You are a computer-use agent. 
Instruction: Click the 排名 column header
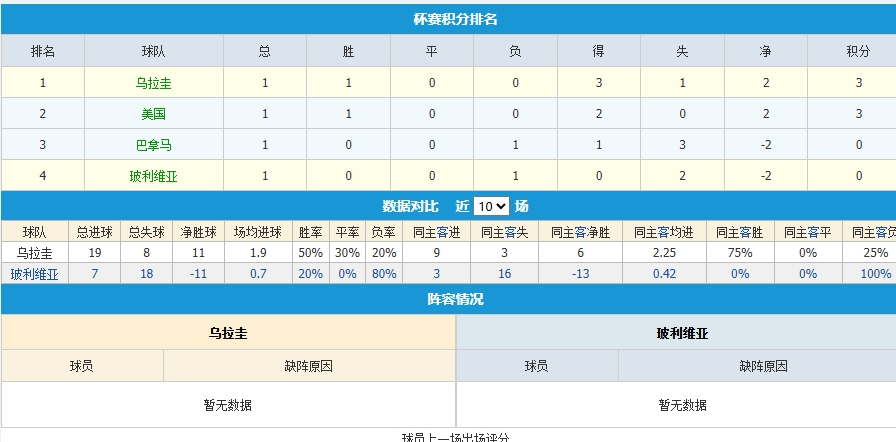tap(43, 51)
